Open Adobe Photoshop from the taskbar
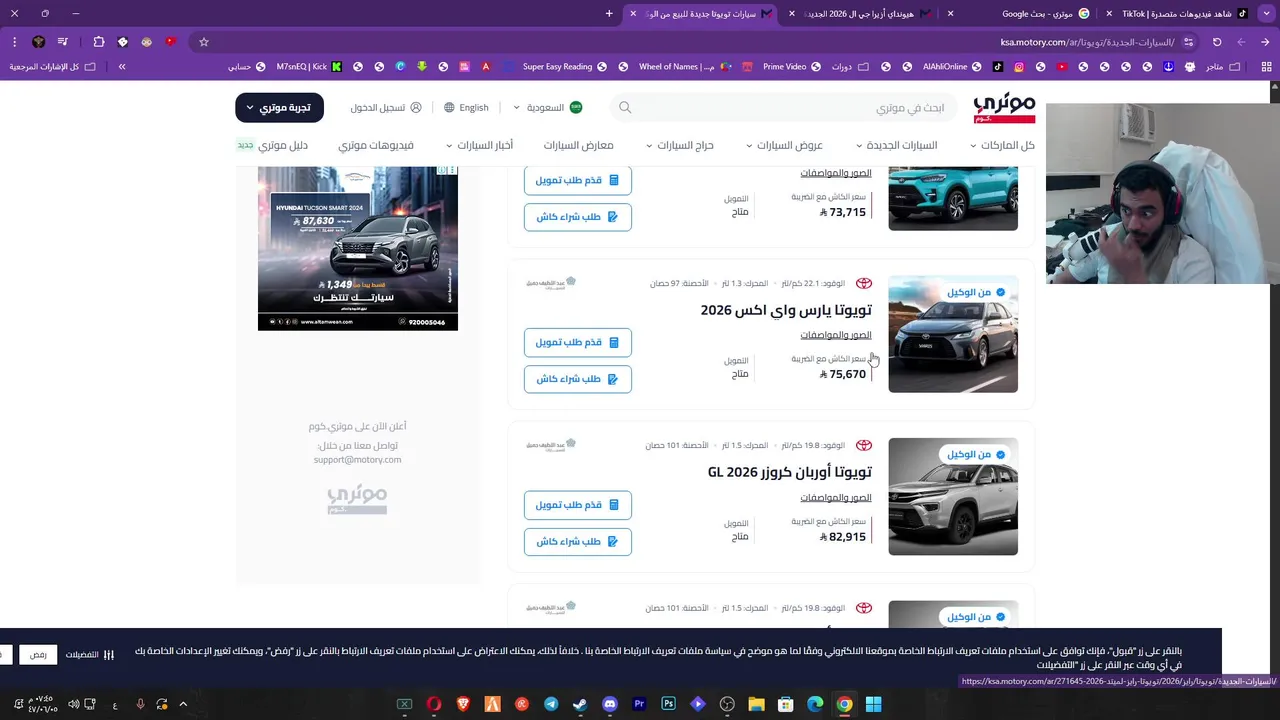The height and width of the screenshot is (720, 1280). tap(668, 704)
